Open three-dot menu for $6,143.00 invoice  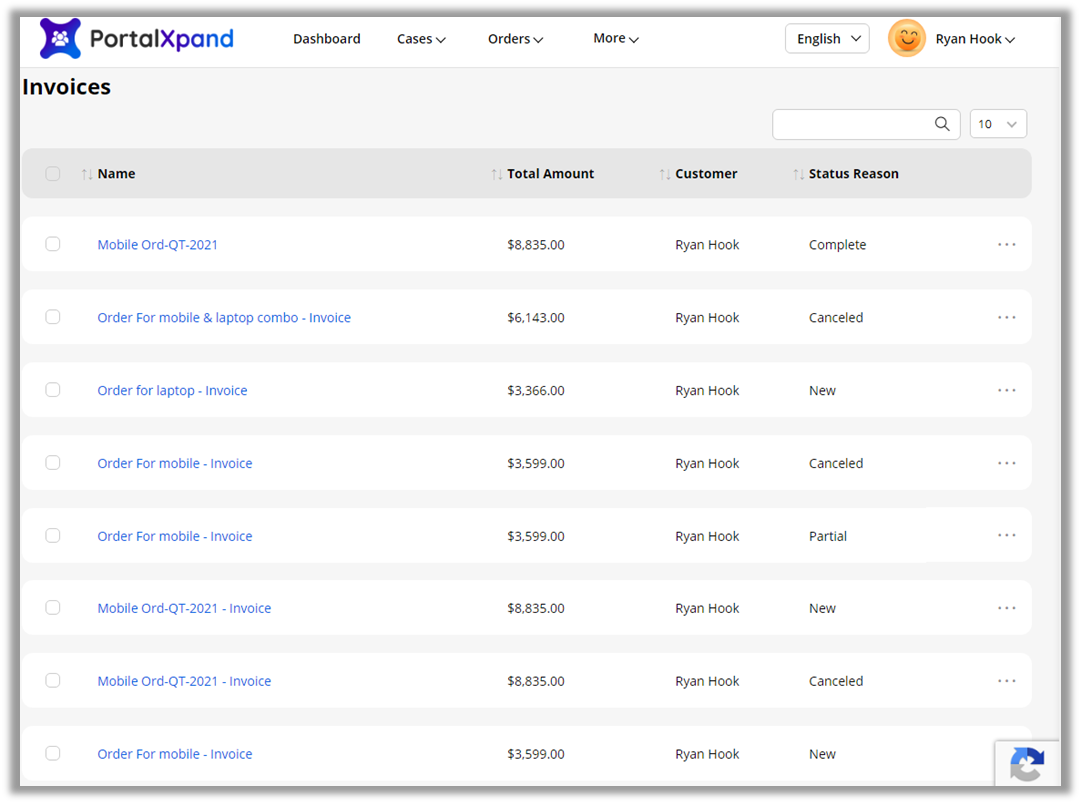[x=1006, y=318]
